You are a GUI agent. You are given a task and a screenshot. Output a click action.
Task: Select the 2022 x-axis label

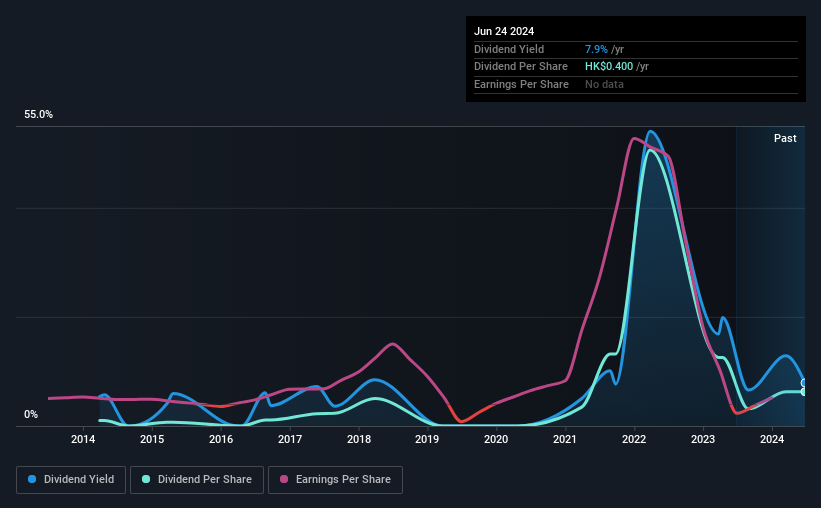click(x=634, y=439)
